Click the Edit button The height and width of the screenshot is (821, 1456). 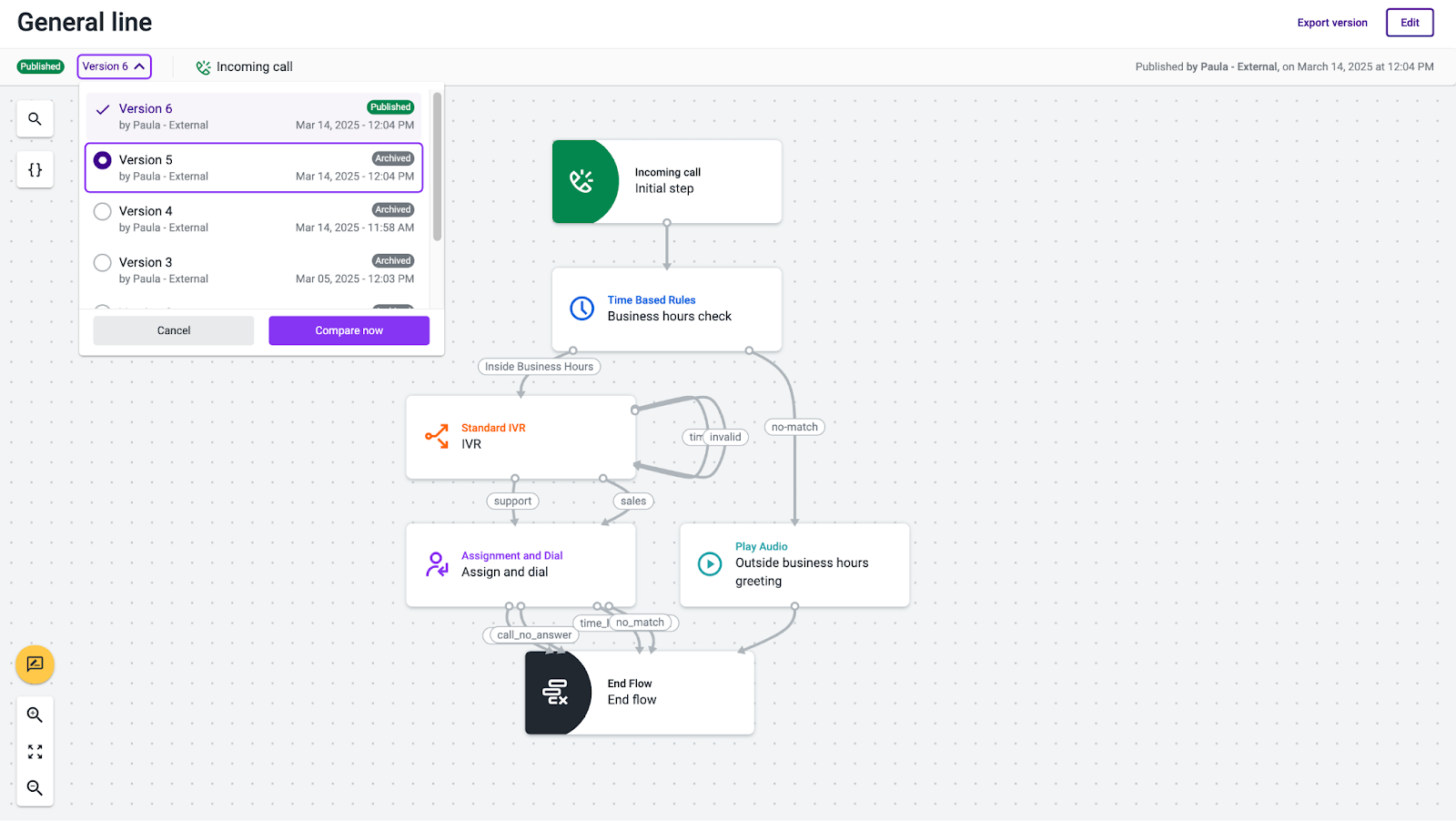1410,23
